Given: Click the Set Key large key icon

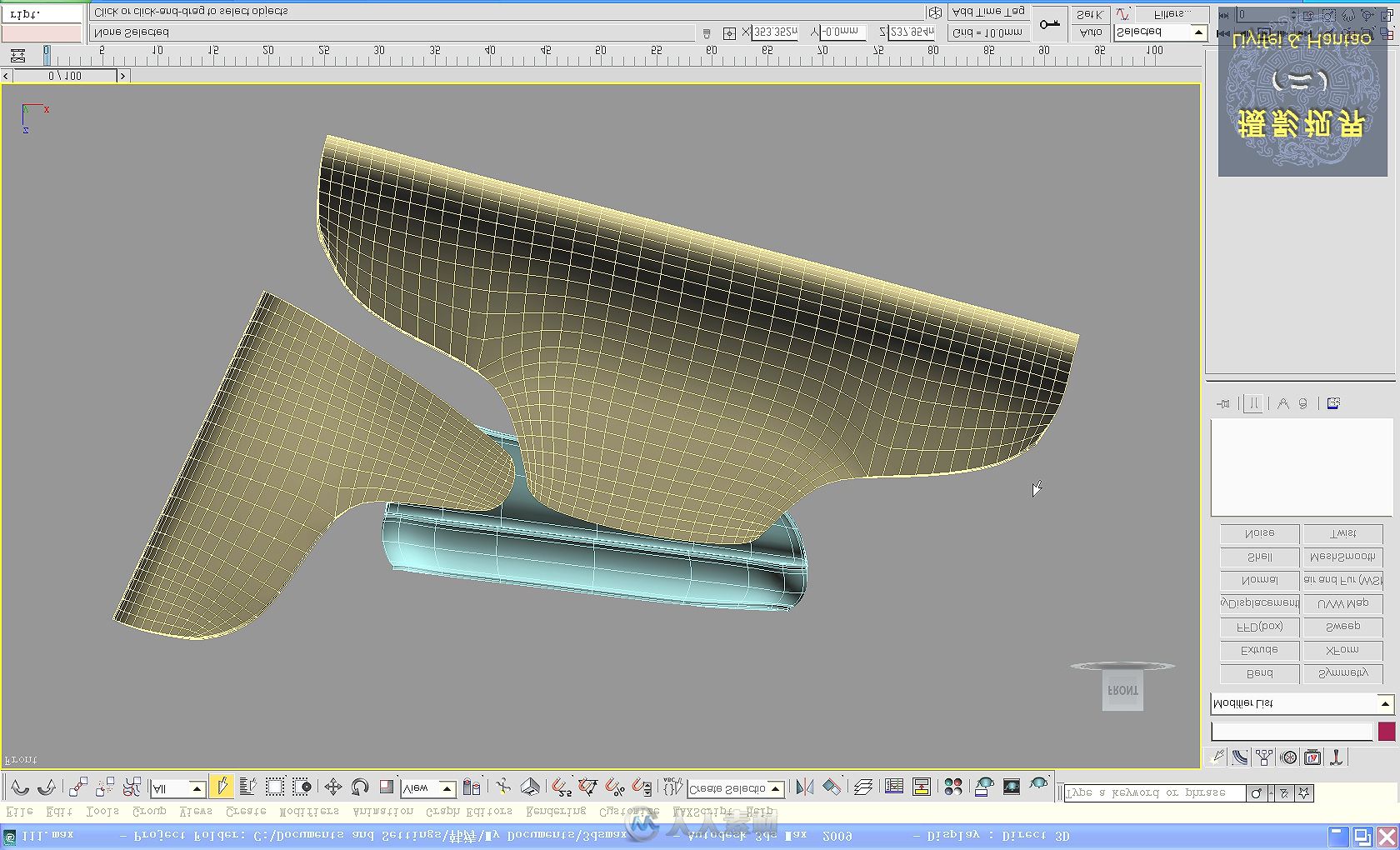Looking at the screenshot, I should 1050,23.
